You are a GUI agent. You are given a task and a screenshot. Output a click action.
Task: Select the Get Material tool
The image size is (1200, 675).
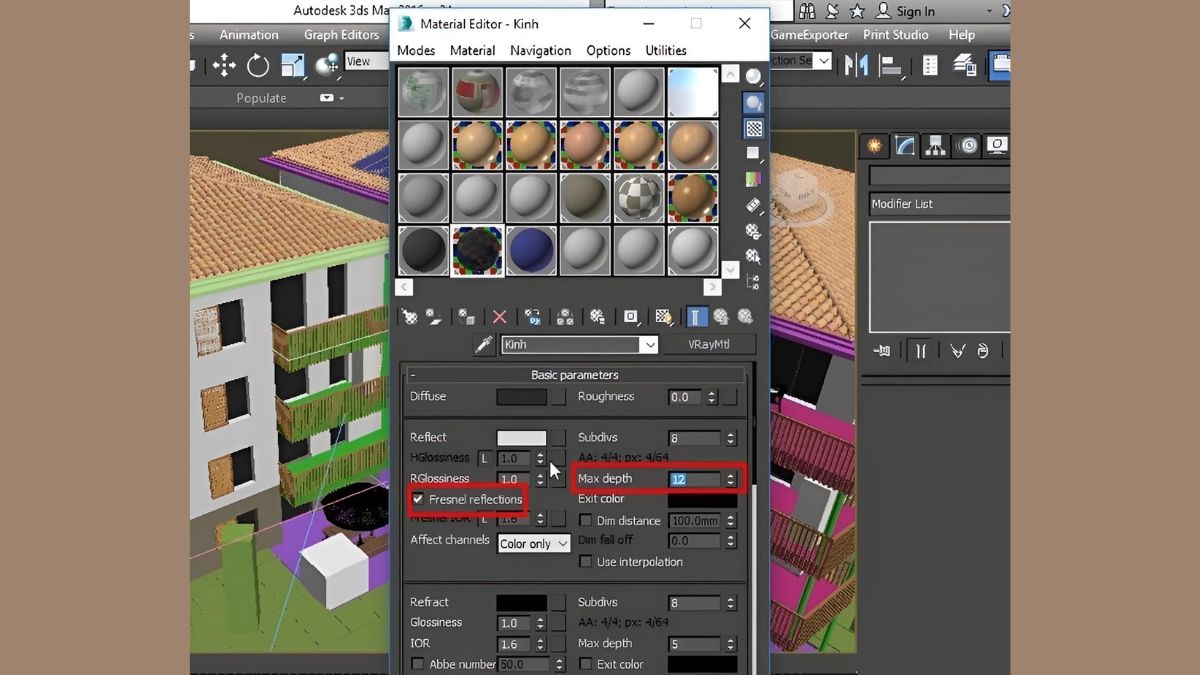(411, 317)
